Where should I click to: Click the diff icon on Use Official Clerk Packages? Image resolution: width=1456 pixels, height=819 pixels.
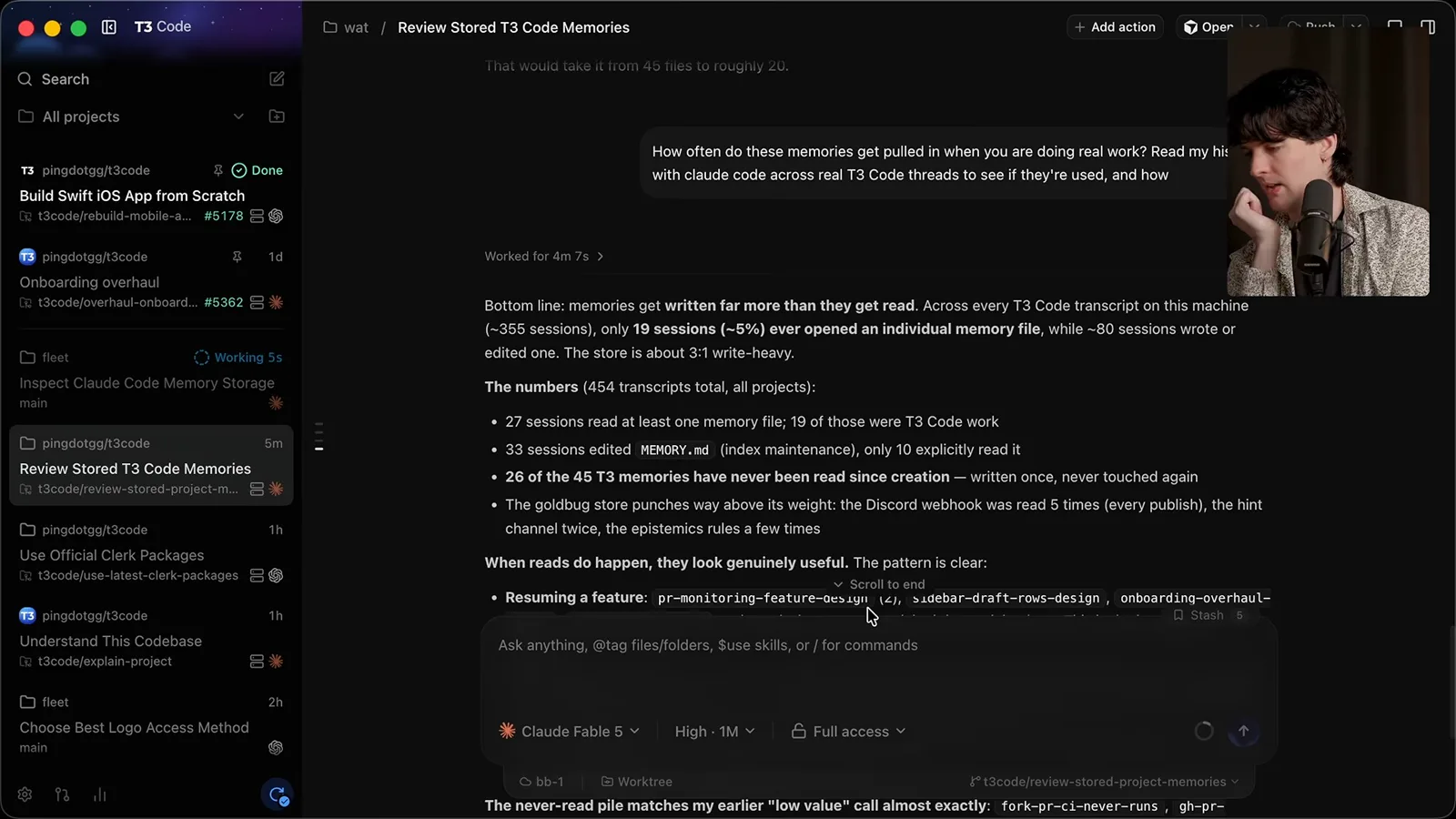click(x=257, y=575)
